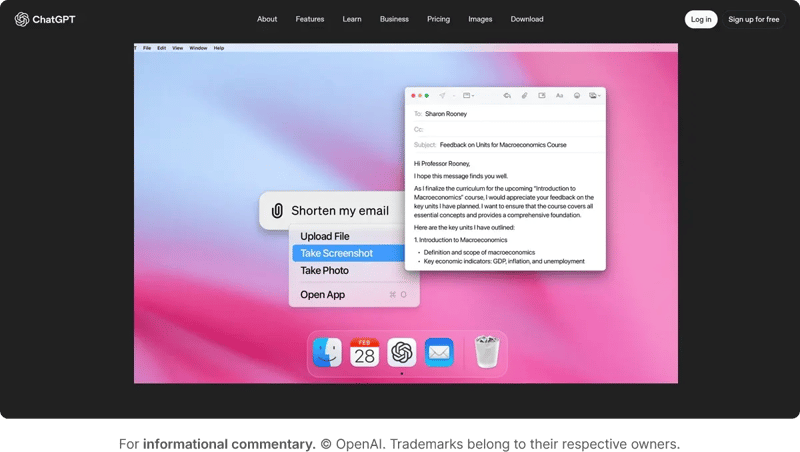Viewport: 800px width, 452px height.
Task: Open the send options arrow beside the send icon
Action: pyautogui.click(x=453, y=95)
